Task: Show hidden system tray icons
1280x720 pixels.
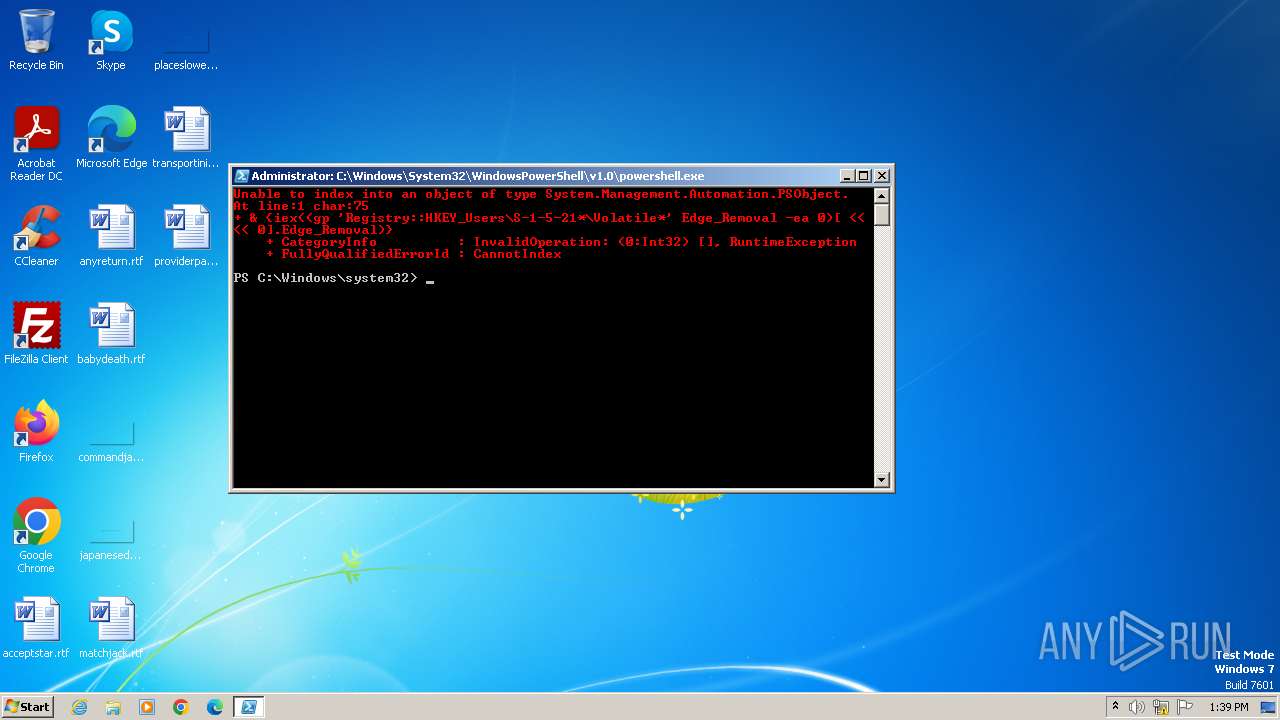Action: [x=1115, y=707]
